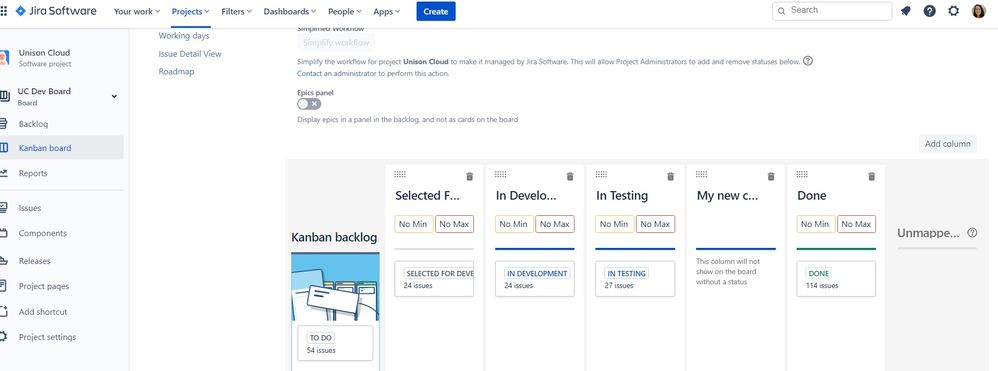Set No Min for In Testing column
This screenshot has height=371, width=998.
click(x=614, y=224)
